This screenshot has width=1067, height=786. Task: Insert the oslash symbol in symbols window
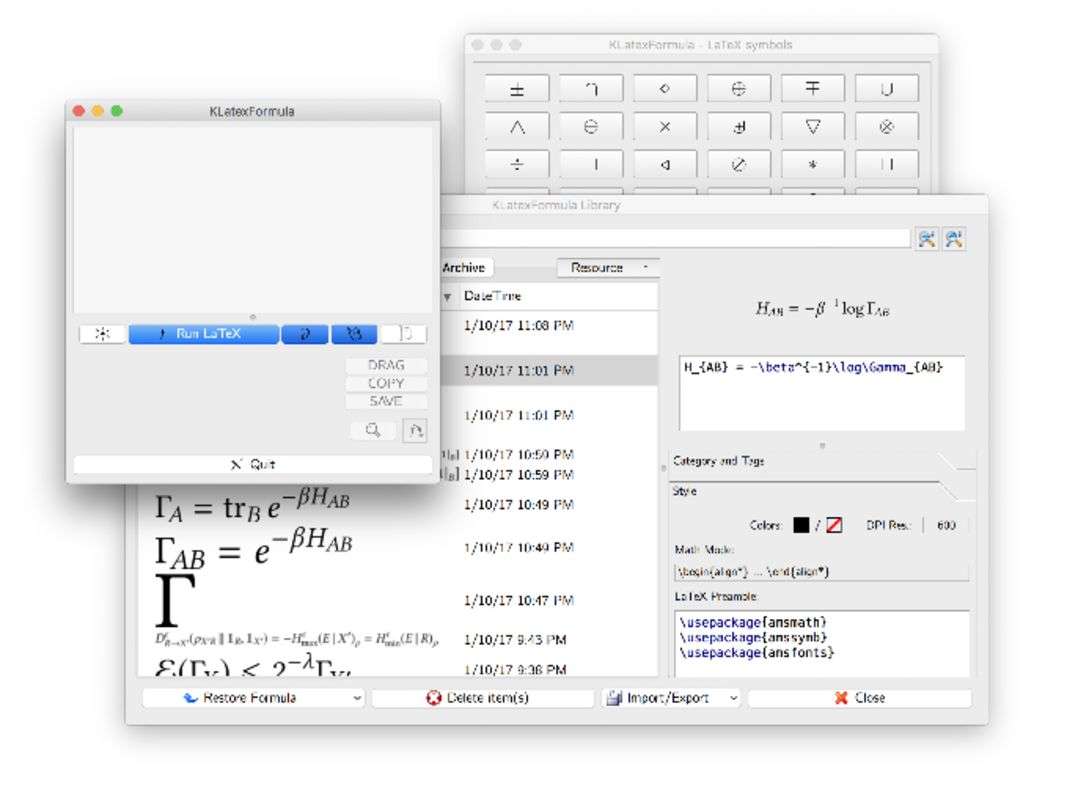click(x=739, y=164)
